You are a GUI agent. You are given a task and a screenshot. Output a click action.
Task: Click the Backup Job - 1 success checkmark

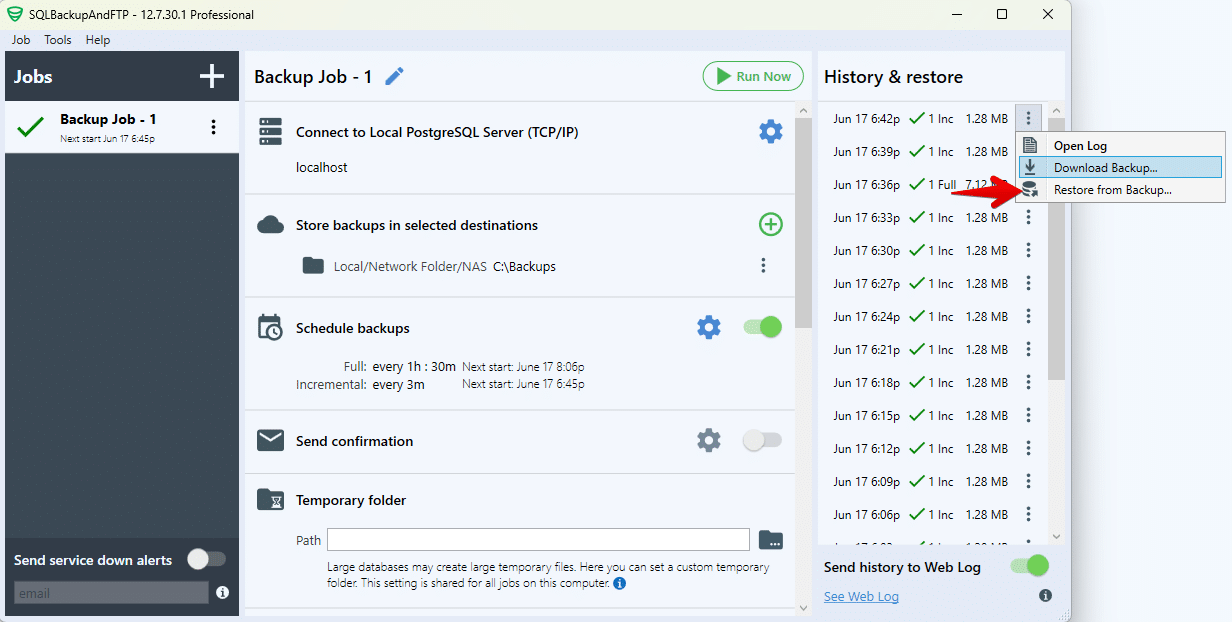click(32, 127)
